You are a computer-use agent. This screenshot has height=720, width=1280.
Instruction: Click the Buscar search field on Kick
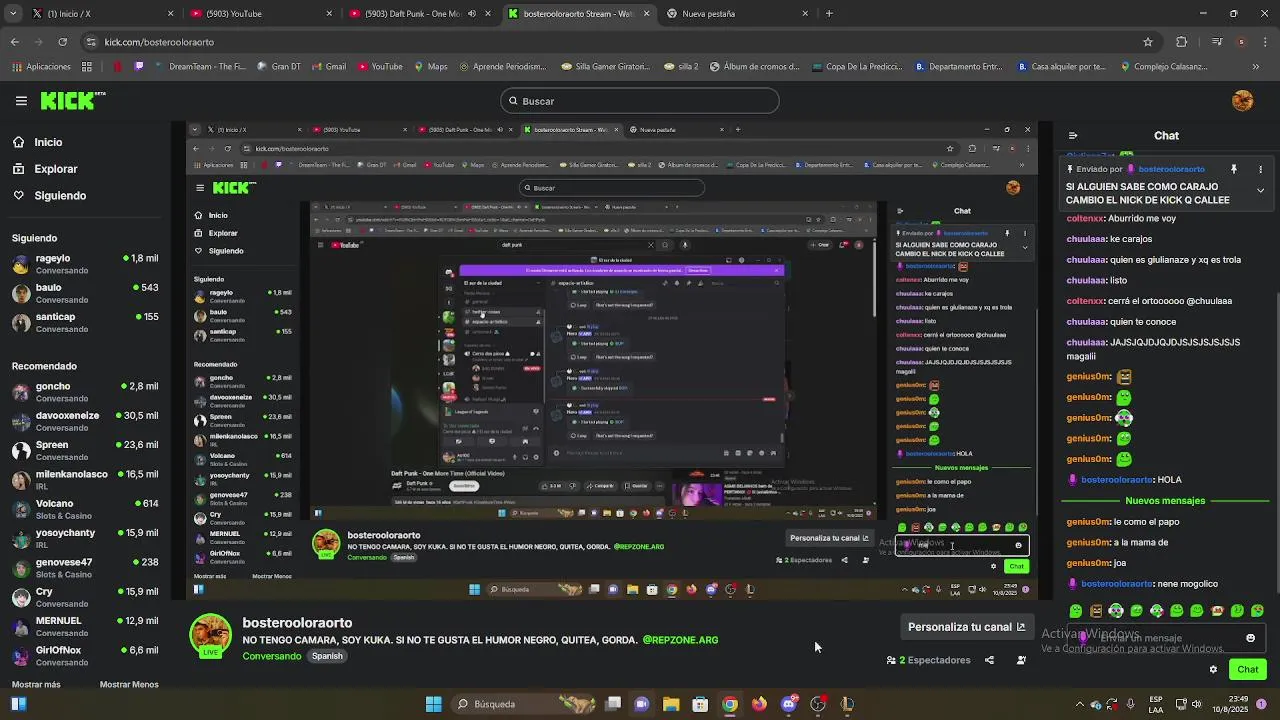click(640, 101)
